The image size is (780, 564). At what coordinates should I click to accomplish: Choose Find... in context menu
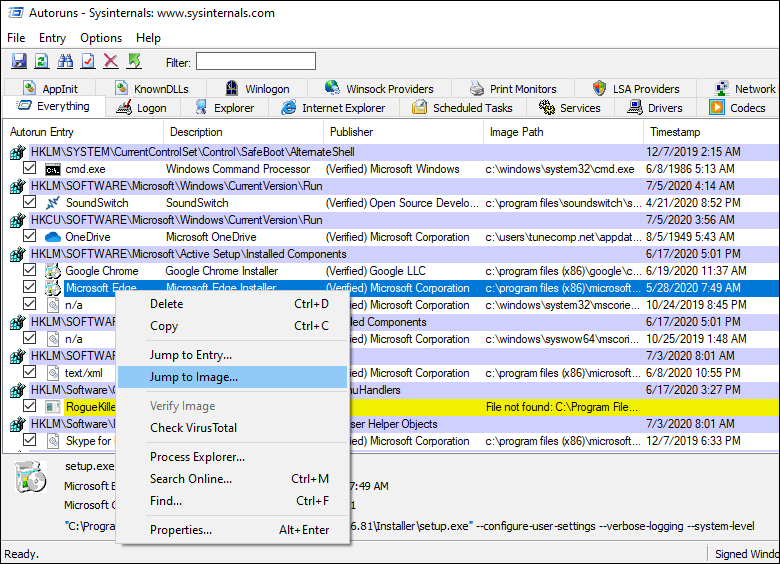(233, 500)
